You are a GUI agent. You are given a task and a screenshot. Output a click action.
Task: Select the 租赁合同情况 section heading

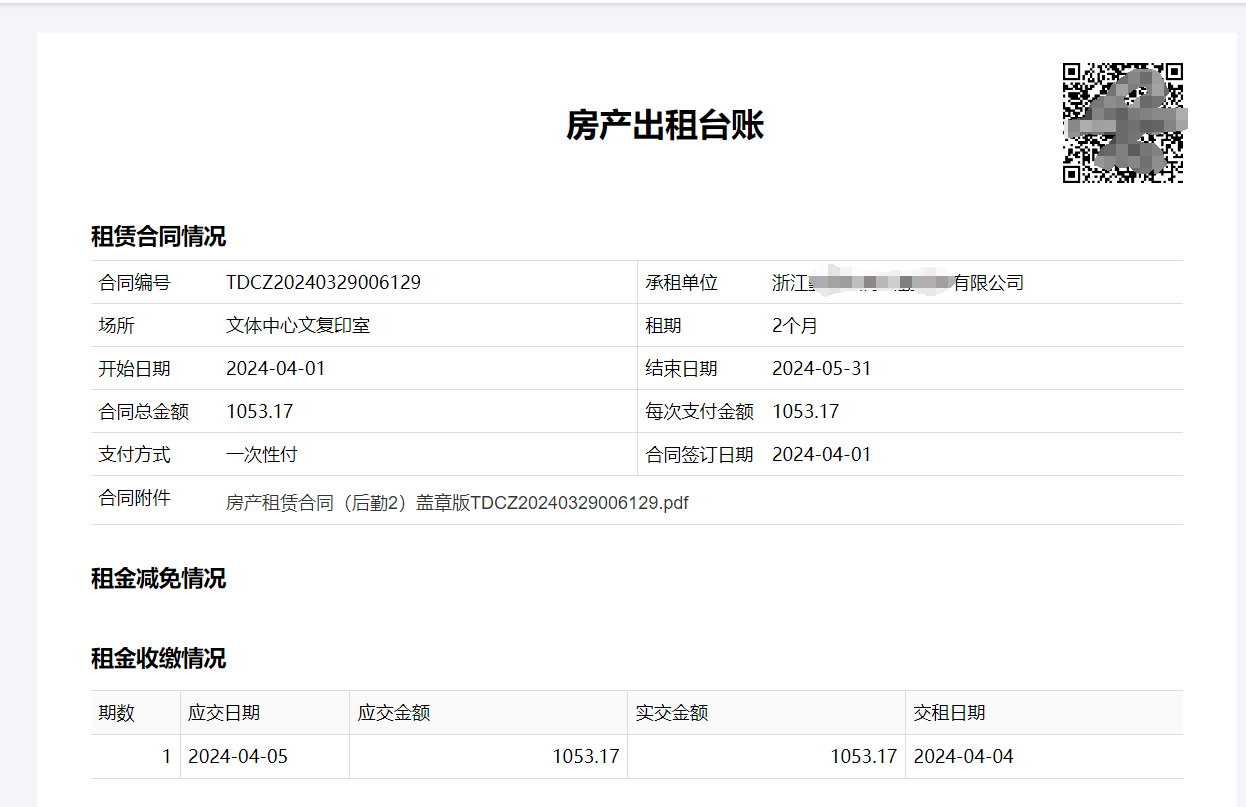[156, 236]
